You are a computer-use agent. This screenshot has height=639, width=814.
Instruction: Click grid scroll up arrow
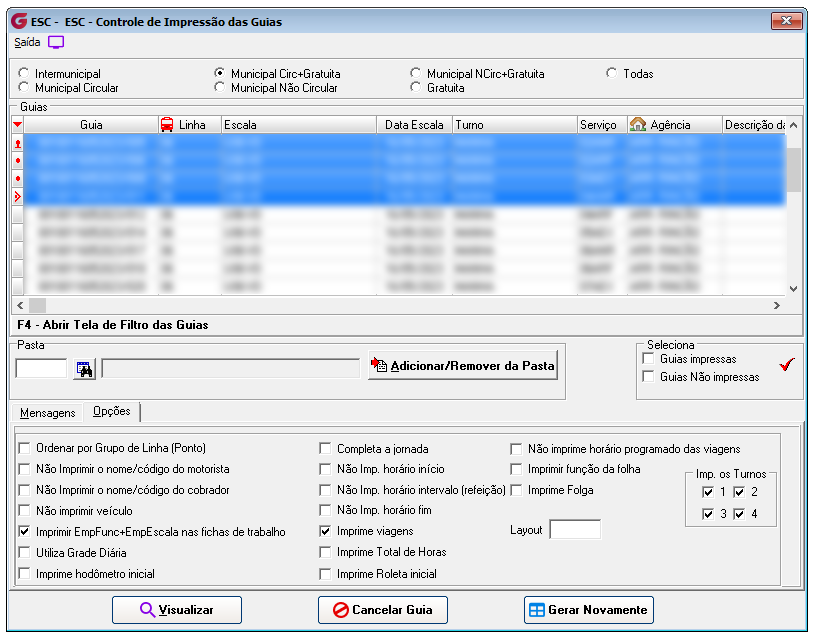(x=793, y=125)
